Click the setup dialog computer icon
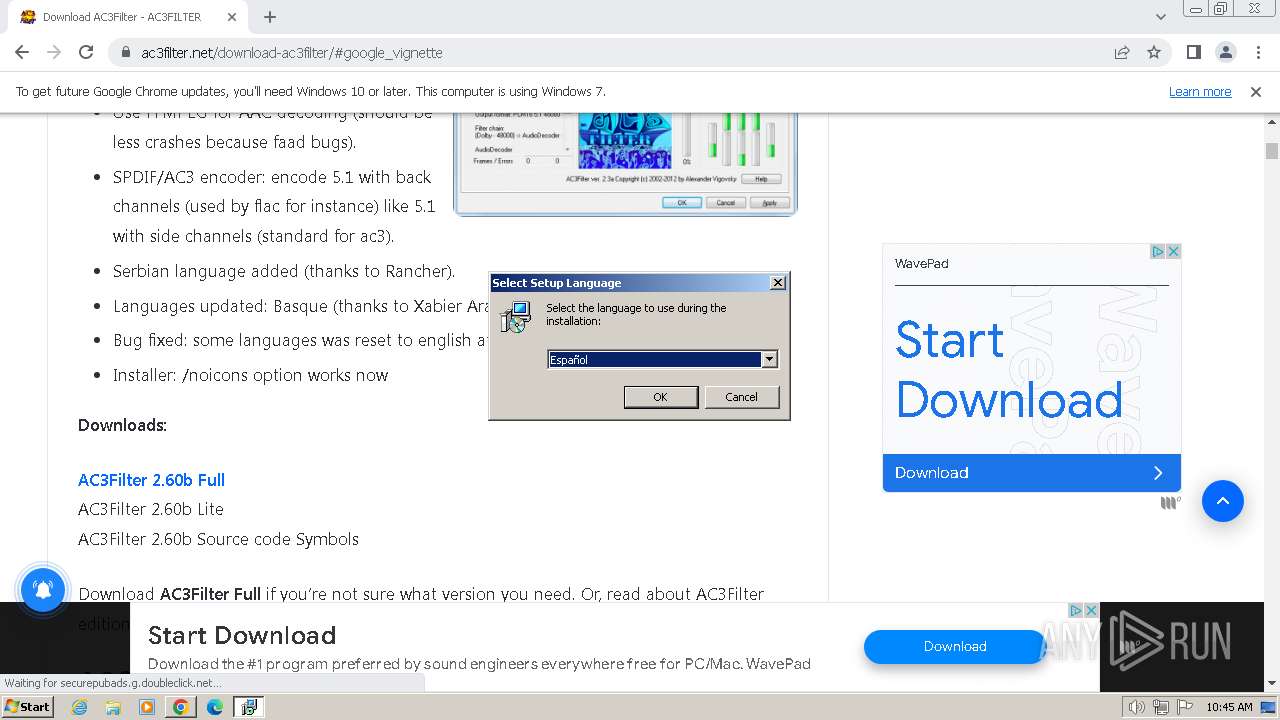Viewport: 1280px width, 720px height. [x=516, y=318]
